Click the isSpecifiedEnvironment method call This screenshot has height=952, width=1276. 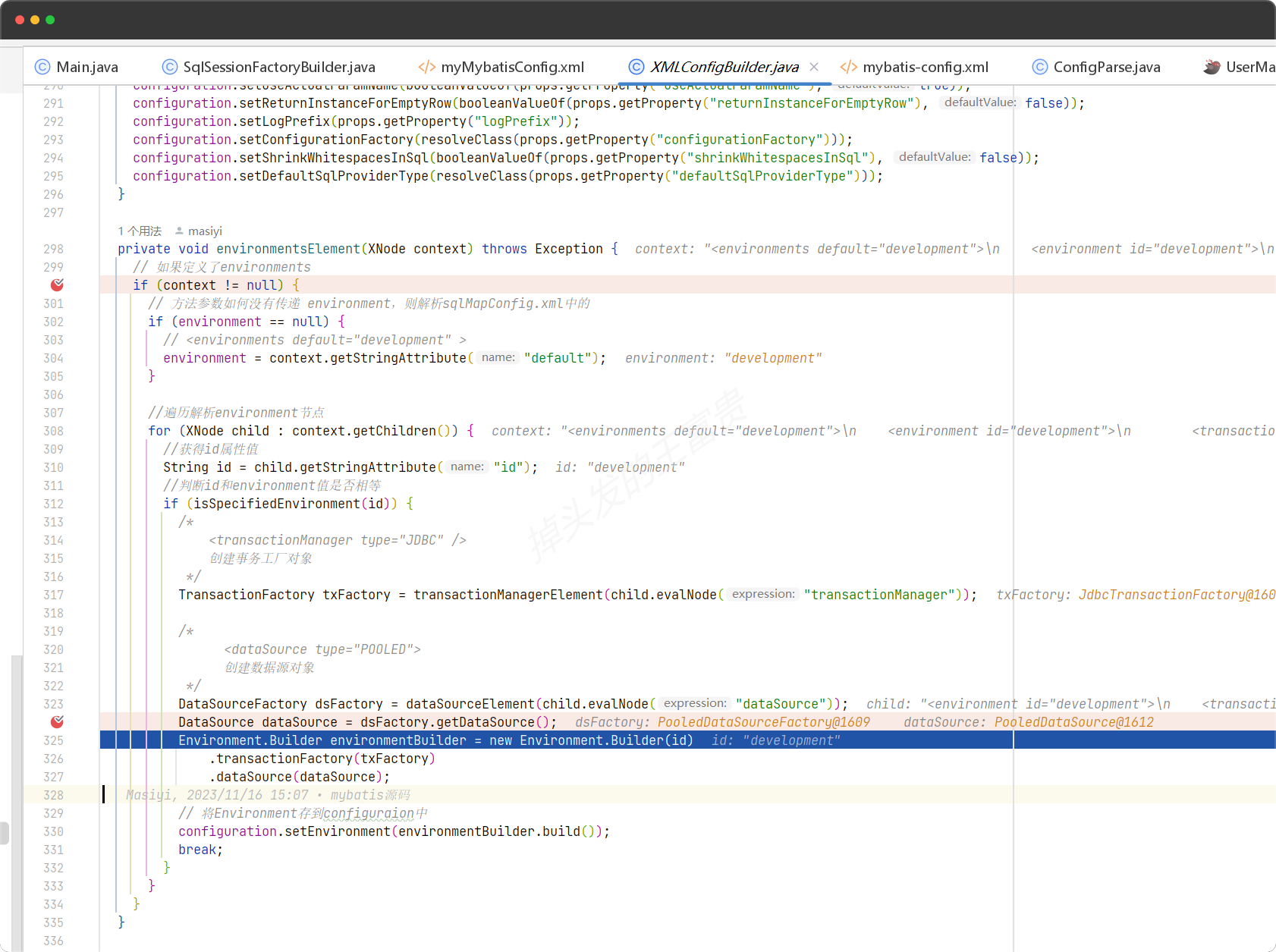[x=277, y=504]
